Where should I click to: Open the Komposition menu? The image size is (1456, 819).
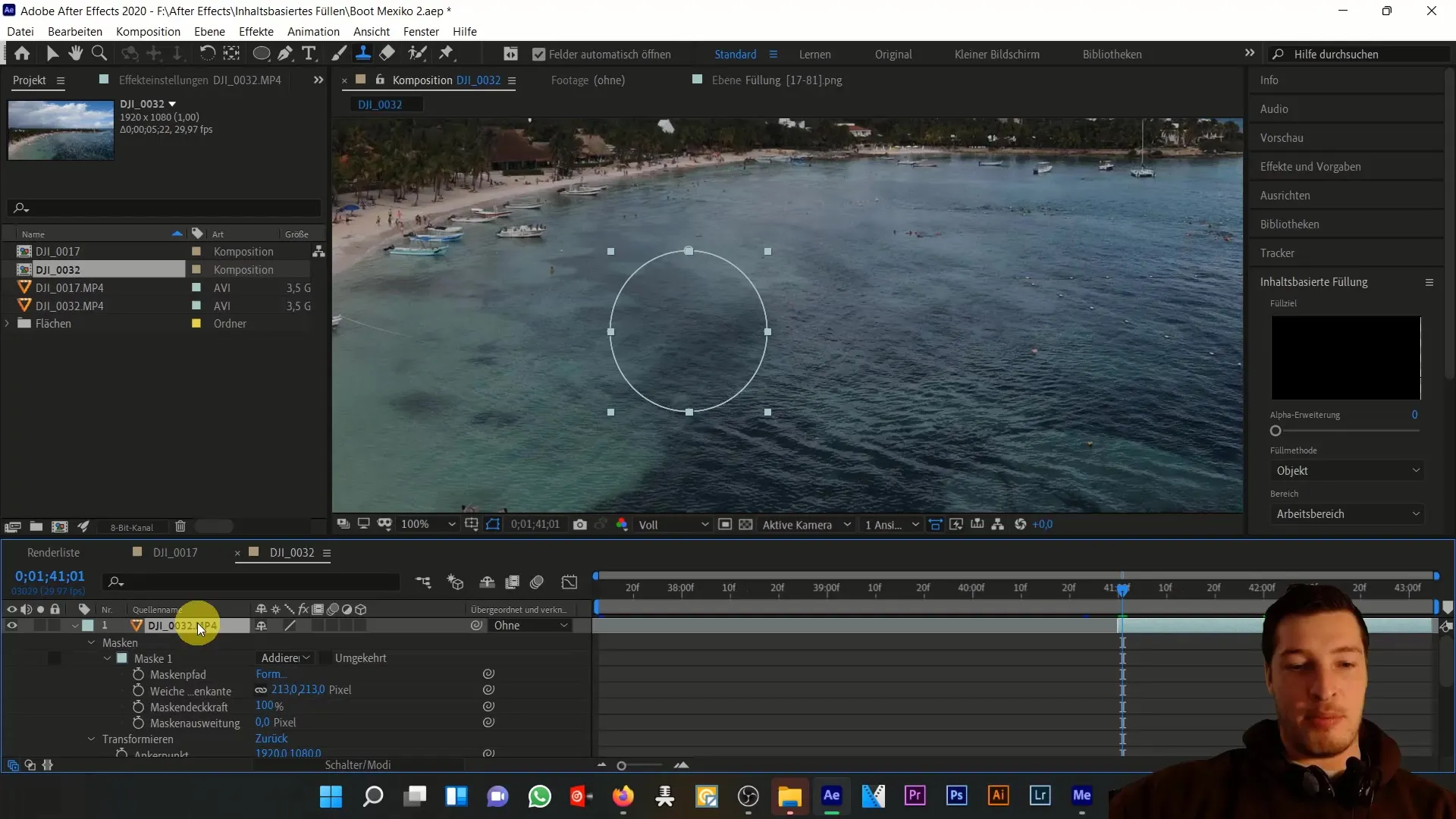pos(148,31)
